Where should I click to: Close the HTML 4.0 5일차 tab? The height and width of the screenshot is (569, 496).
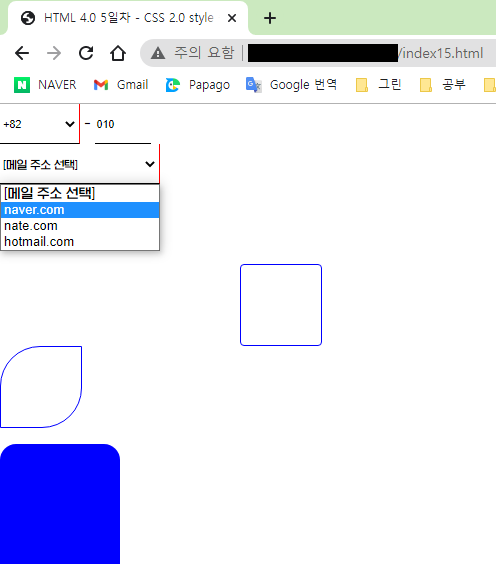pyautogui.click(x=232, y=18)
